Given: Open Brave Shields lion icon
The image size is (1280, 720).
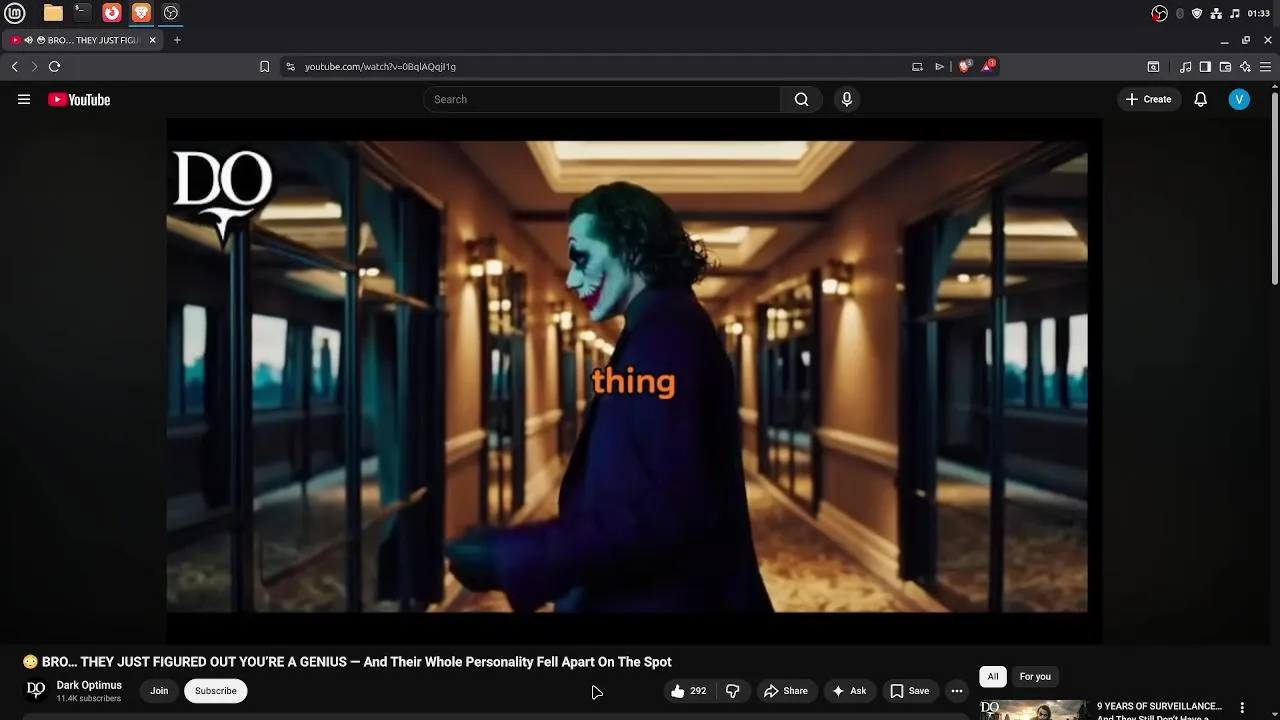Looking at the screenshot, I should point(964,66).
